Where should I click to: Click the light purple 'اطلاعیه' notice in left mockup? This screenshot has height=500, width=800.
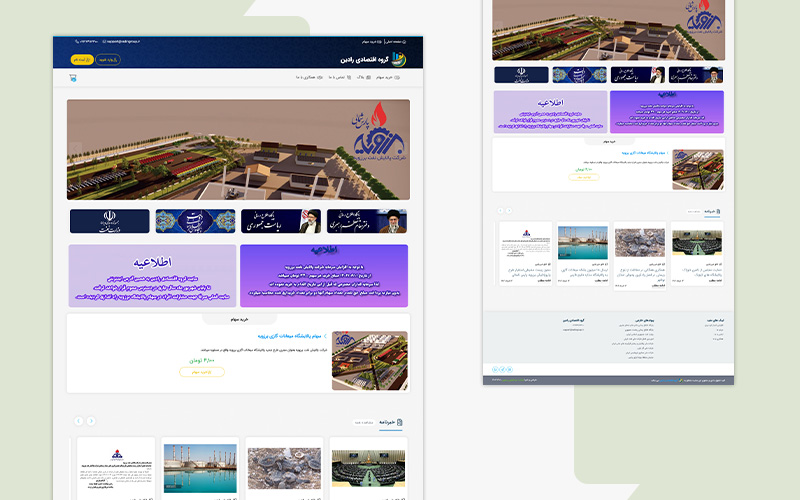[153, 276]
